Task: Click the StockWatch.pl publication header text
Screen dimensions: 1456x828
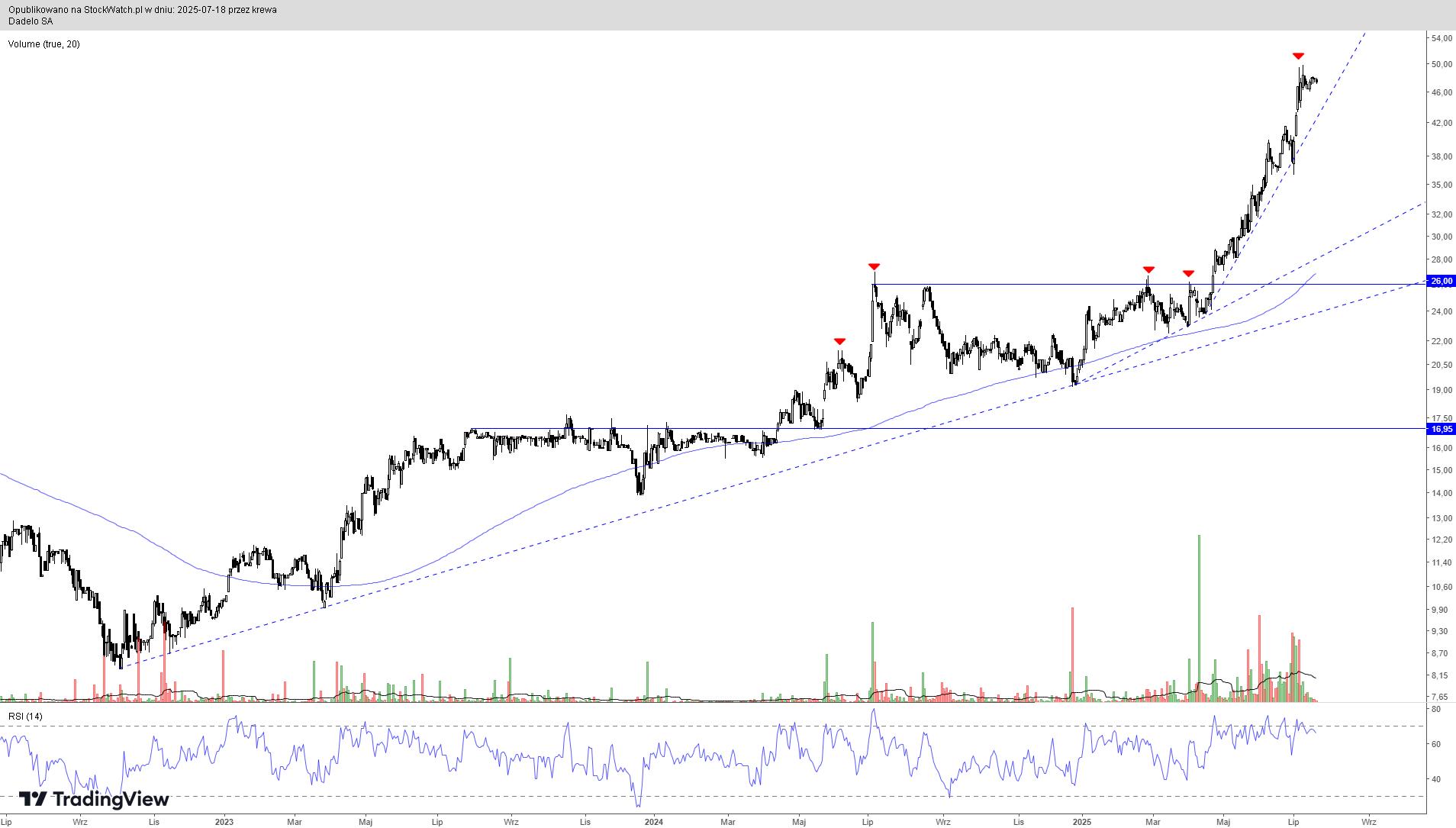Action: point(143,10)
